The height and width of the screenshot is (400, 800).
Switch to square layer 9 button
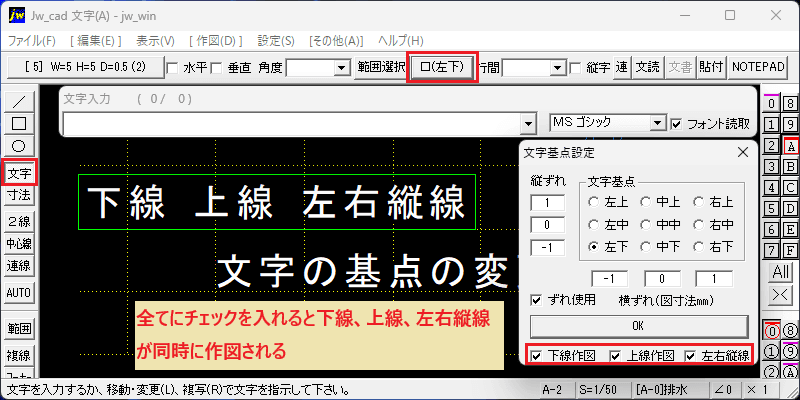pyautogui.click(x=790, y=125)
